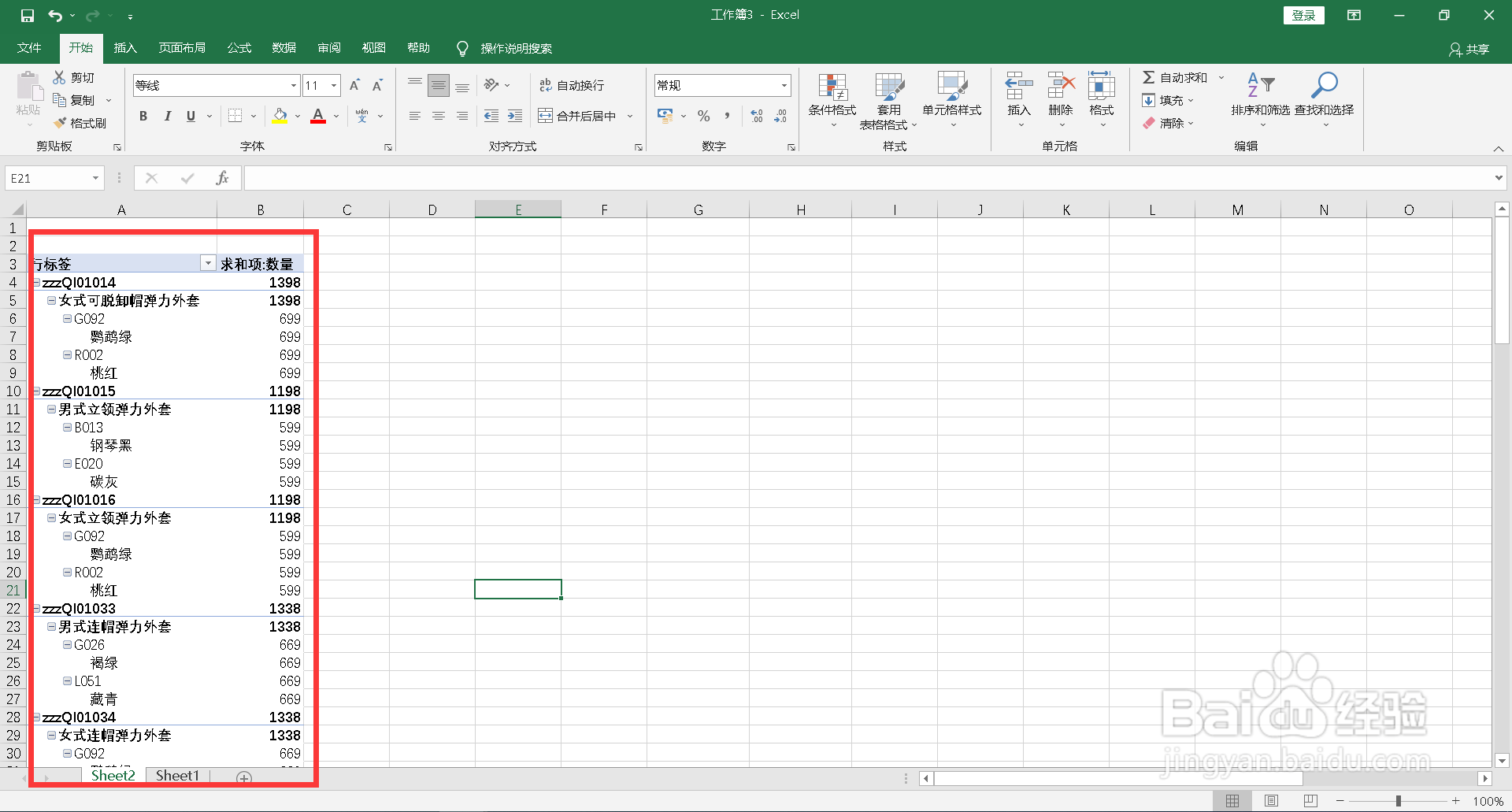Switch to the 公式 Formulas tab
1512x812 pixels.
point(239,48)
